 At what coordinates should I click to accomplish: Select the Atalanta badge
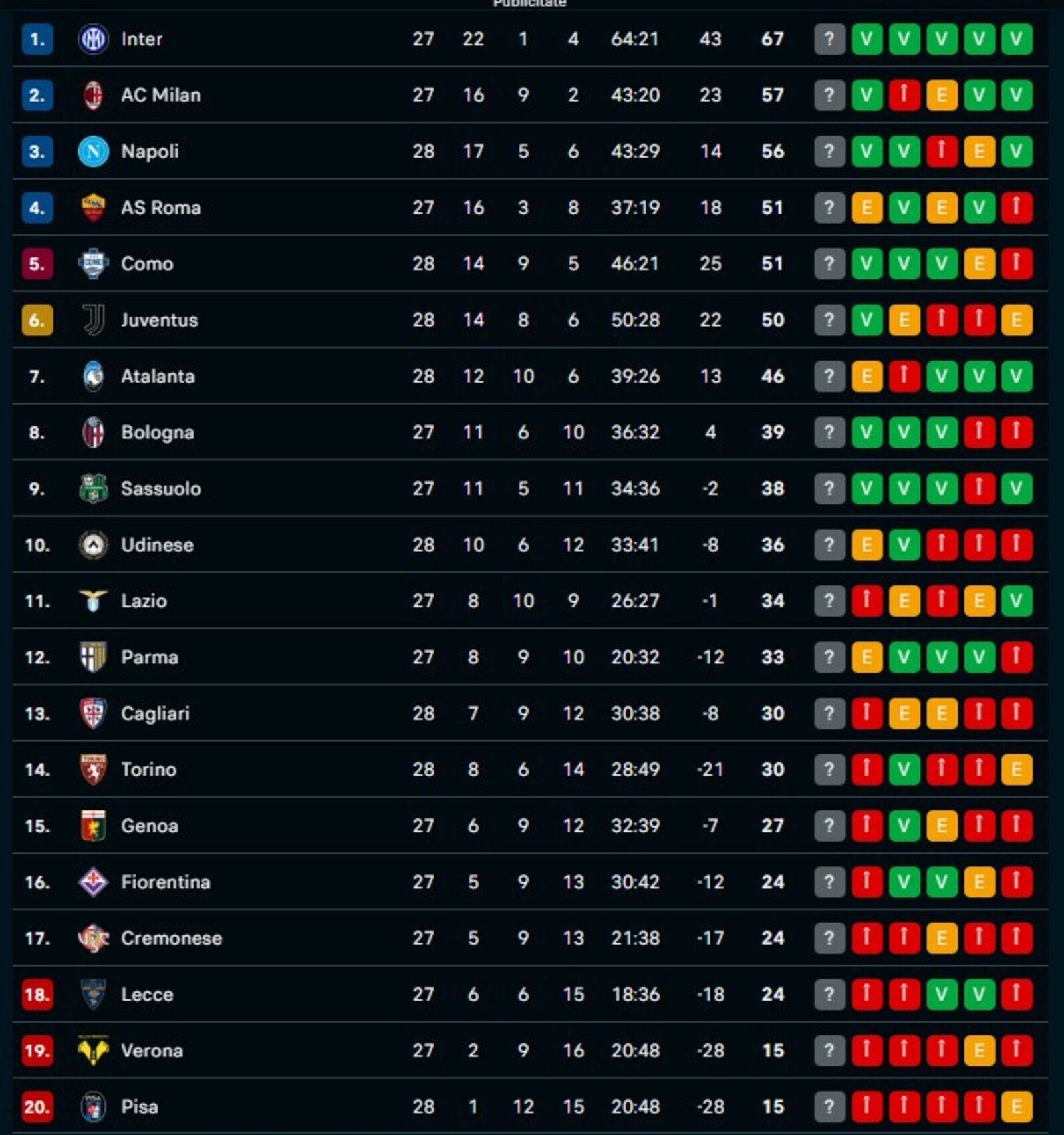point(95,376)
